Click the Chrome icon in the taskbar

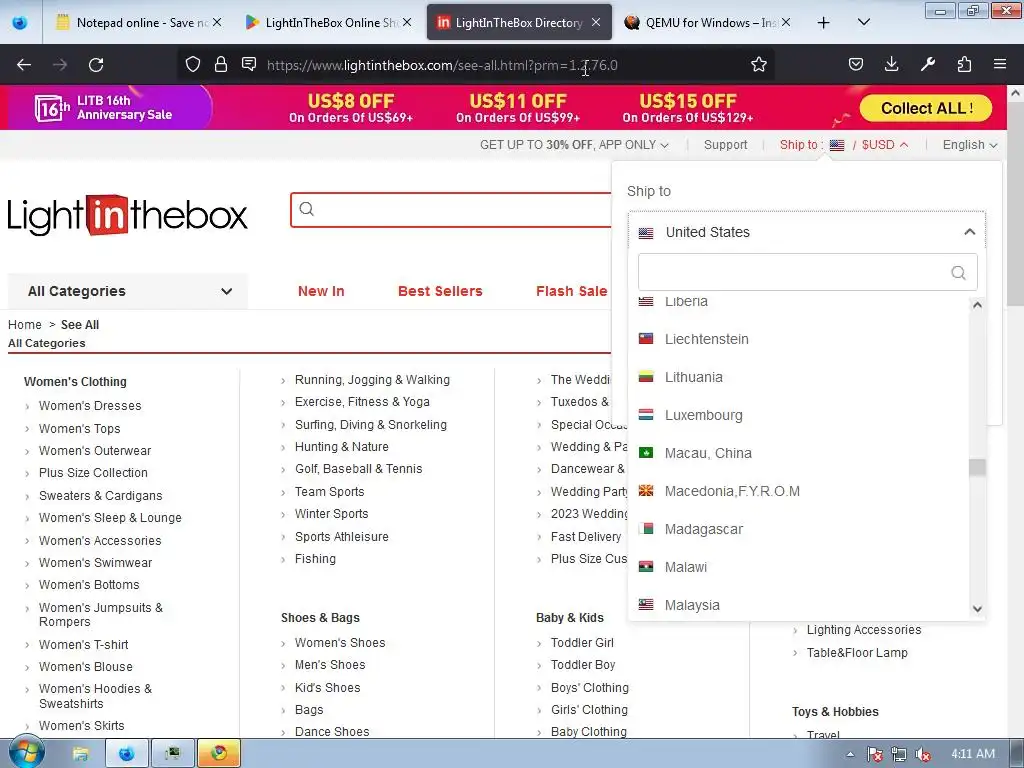[x=219, y=754]
